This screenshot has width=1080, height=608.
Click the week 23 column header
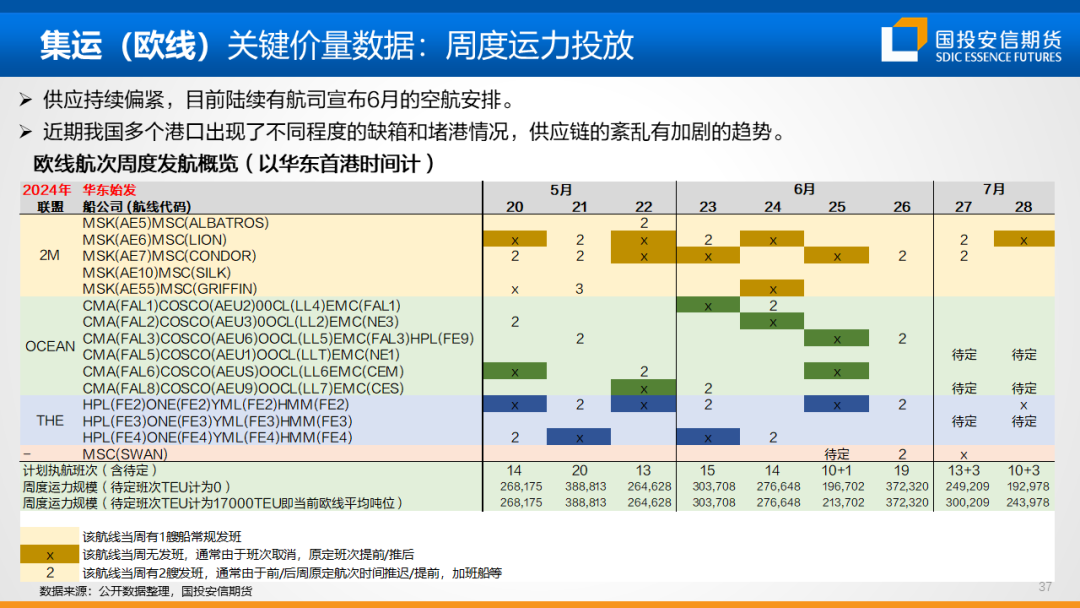708,207
